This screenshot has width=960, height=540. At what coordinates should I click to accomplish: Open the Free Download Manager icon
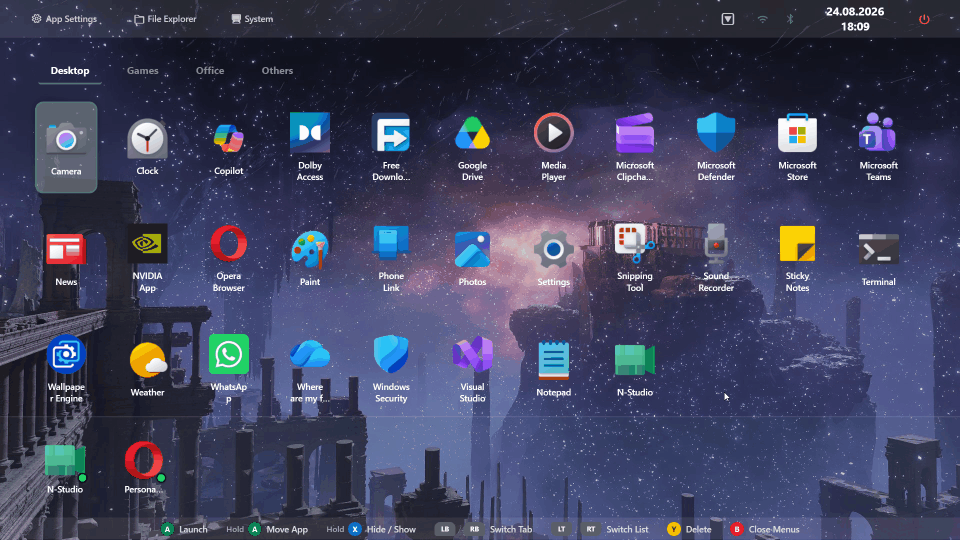(391, 148)
